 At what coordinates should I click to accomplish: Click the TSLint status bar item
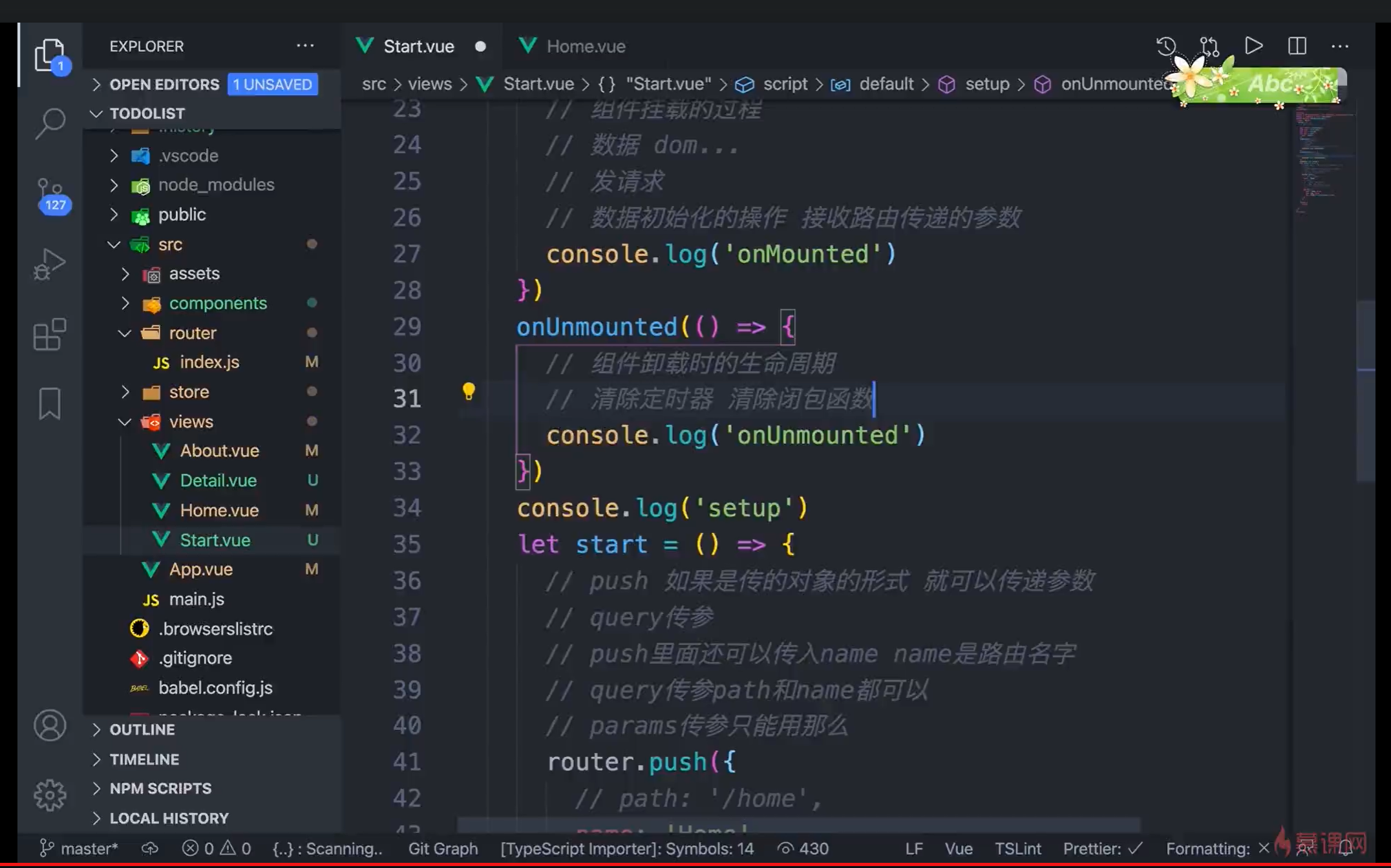tap(1017, 849)
